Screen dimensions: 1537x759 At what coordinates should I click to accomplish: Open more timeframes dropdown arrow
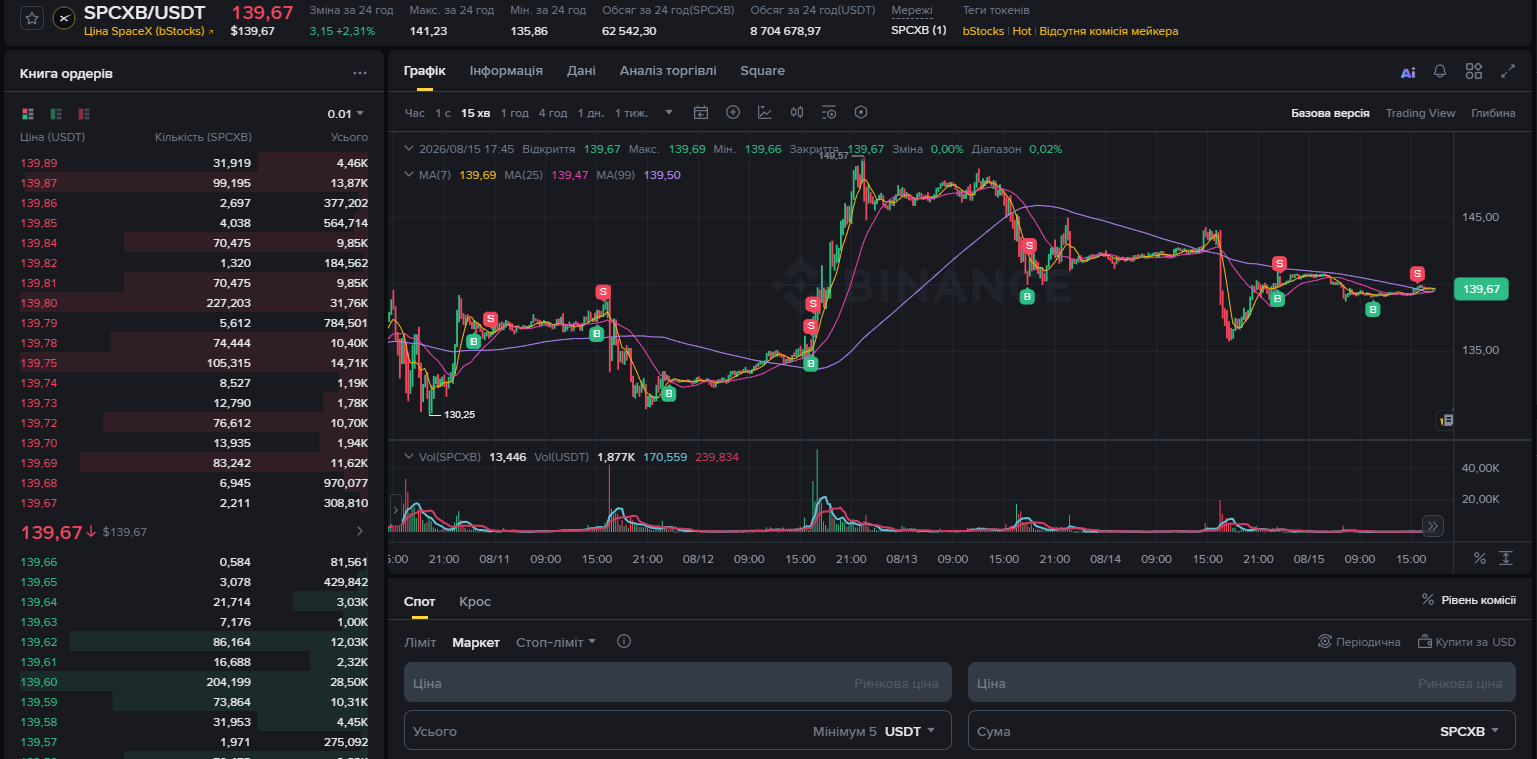669,112
